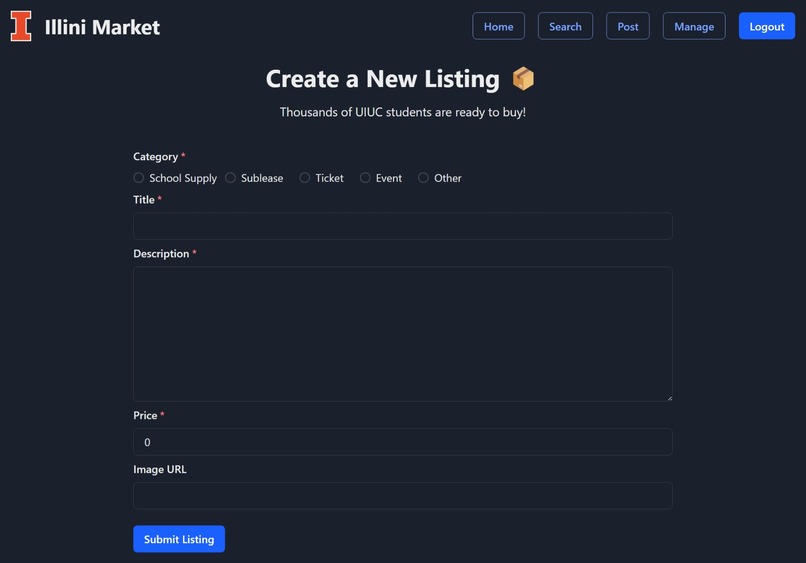Image resolution: width=806 pixels, height=563 pixels.
Task: Open the Manage listings page
Action: pos(694,26)
